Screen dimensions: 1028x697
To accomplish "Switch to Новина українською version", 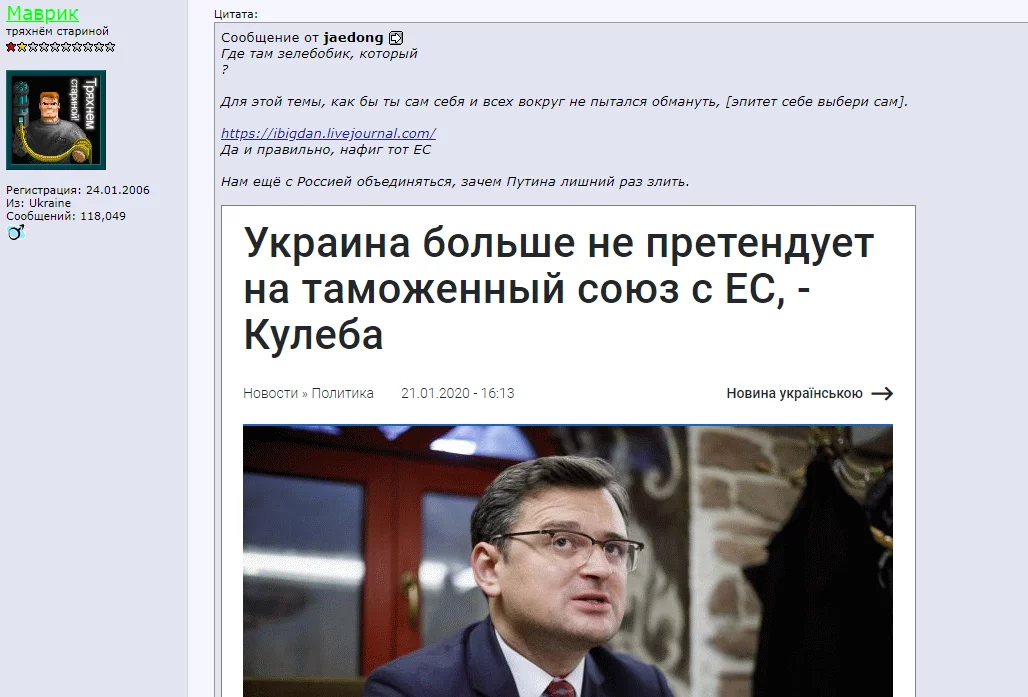I will point(794,393).
